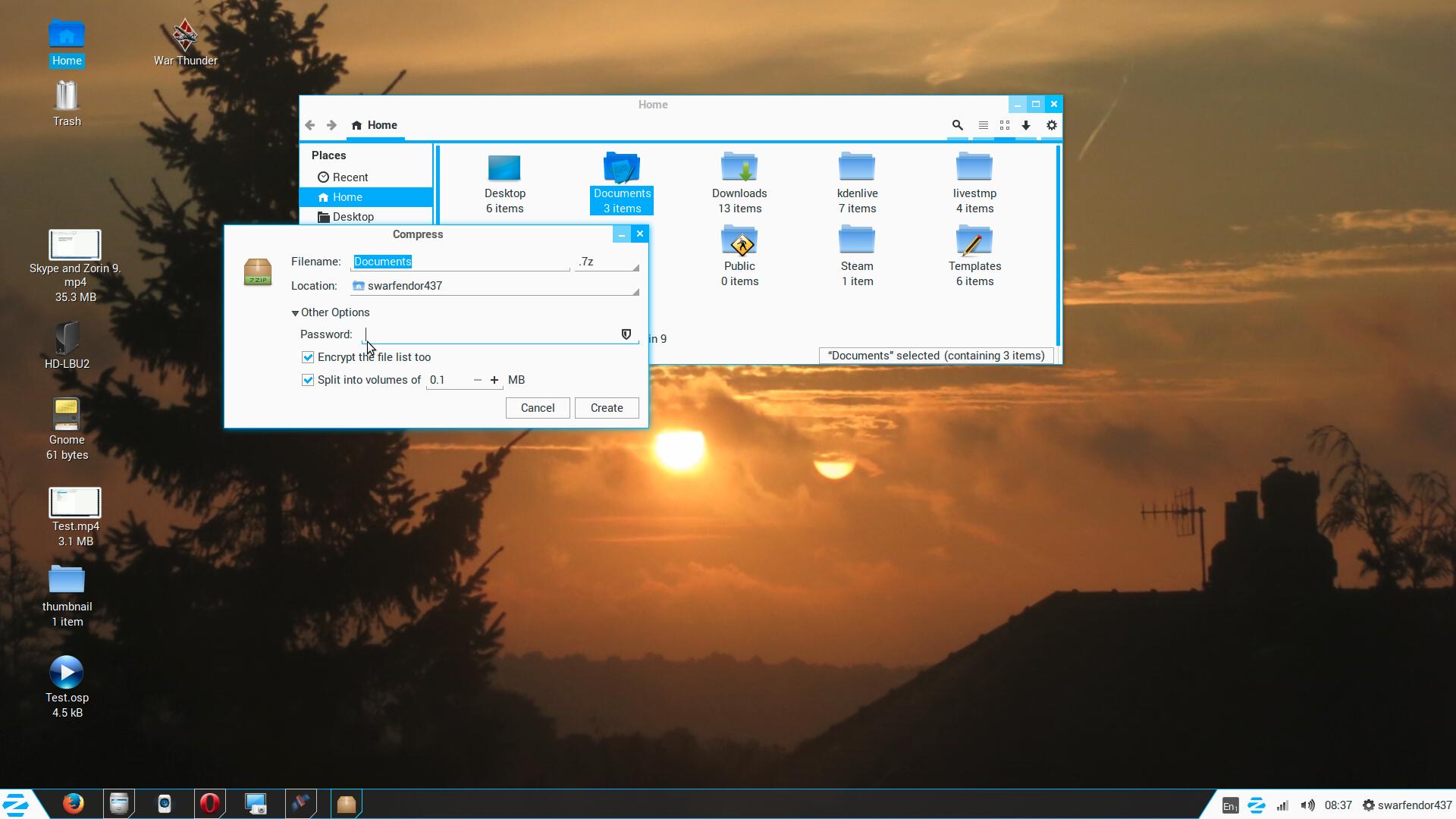Cancel the Compress dialog
Viewport: 1456px width, 819px height.
pyautogui.click(x=537, y=408)
